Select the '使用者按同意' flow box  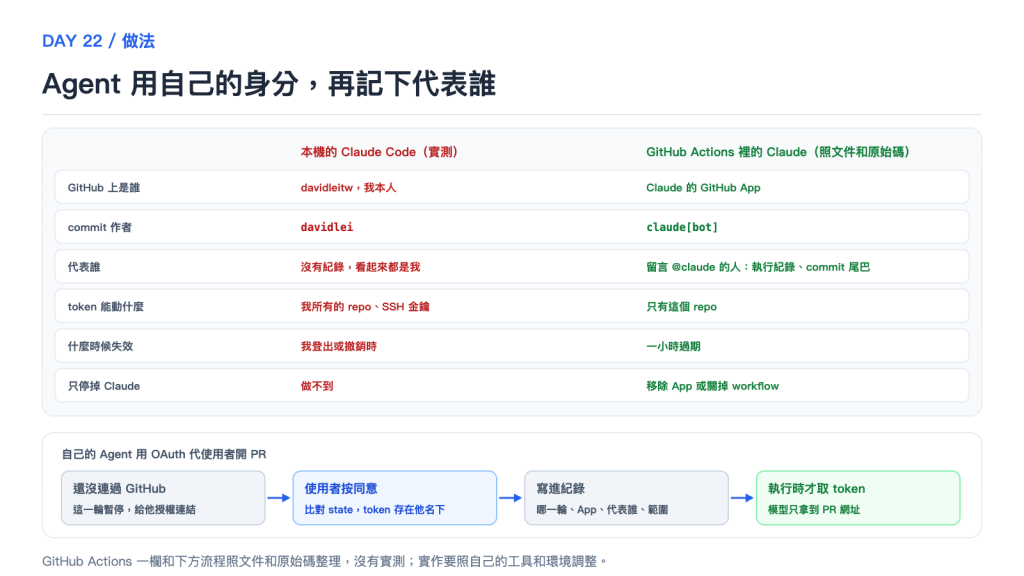pos(394,498)
